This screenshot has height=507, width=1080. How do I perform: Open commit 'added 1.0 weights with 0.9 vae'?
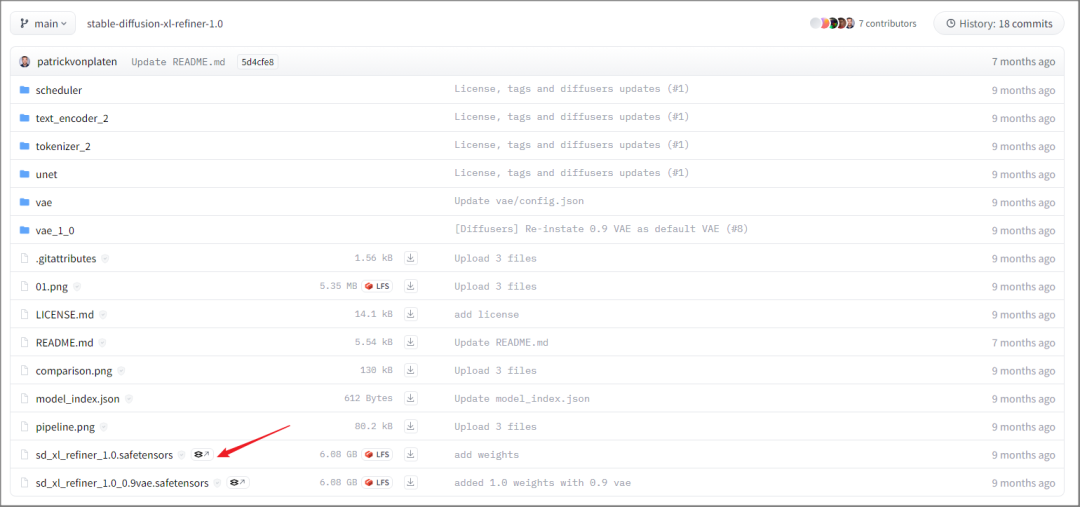pyautogui.click(x=542, y=483)
